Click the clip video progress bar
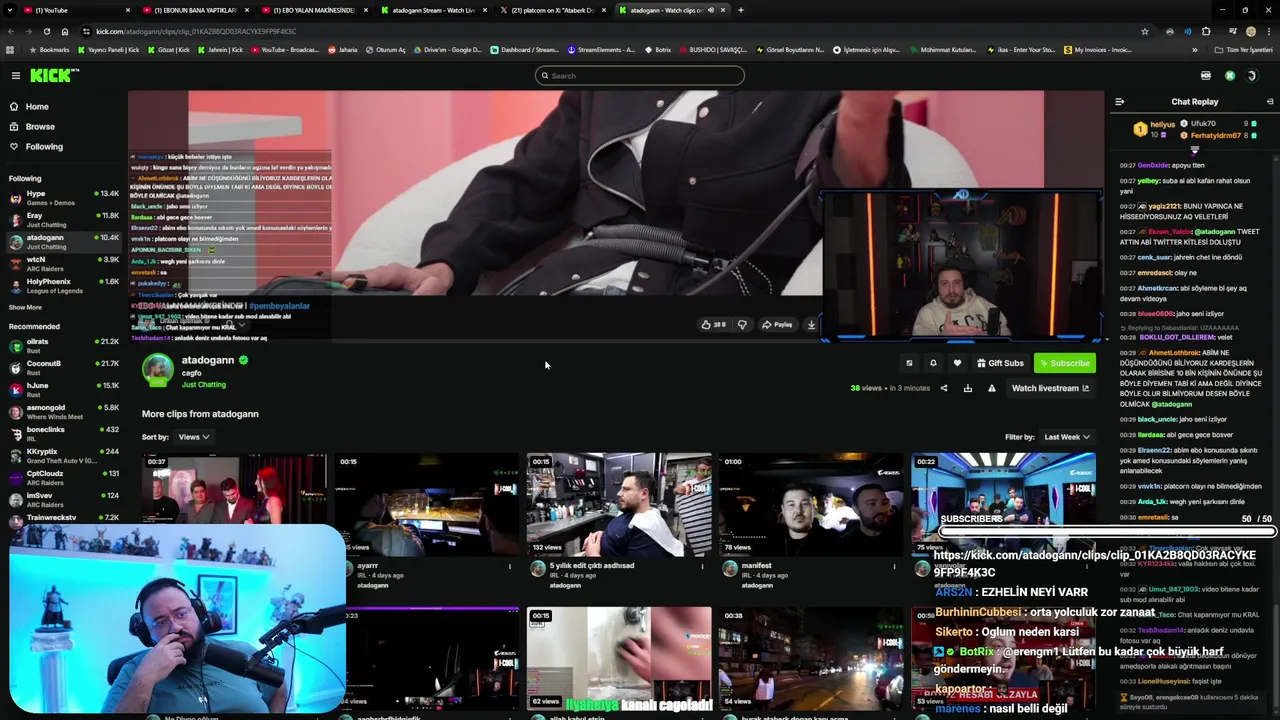The height and width of the screenshot is (720, 1280). coord(615,340)
